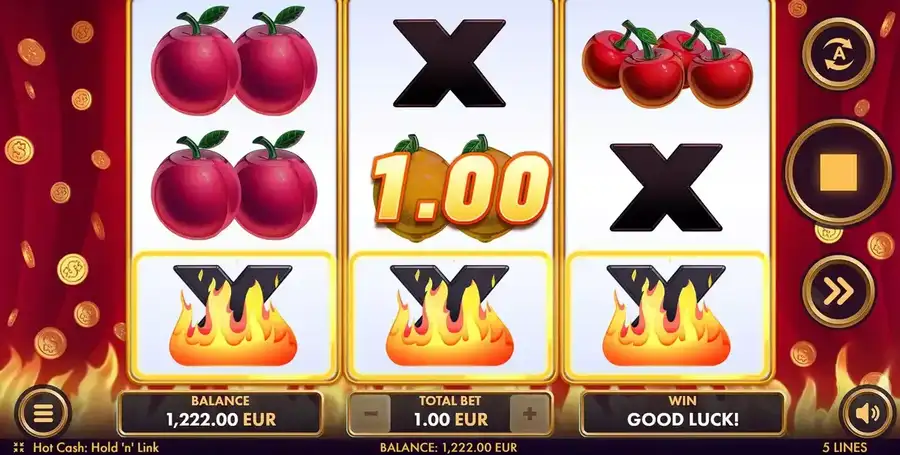Click the Win Good Luck panel
Screen dimensions: 900x455
point(682,414)
